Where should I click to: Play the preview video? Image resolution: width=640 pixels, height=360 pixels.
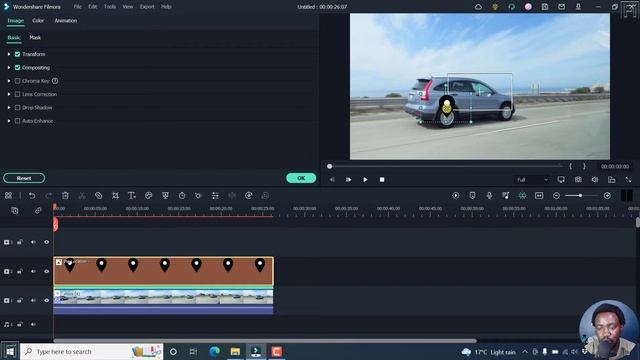365,180
